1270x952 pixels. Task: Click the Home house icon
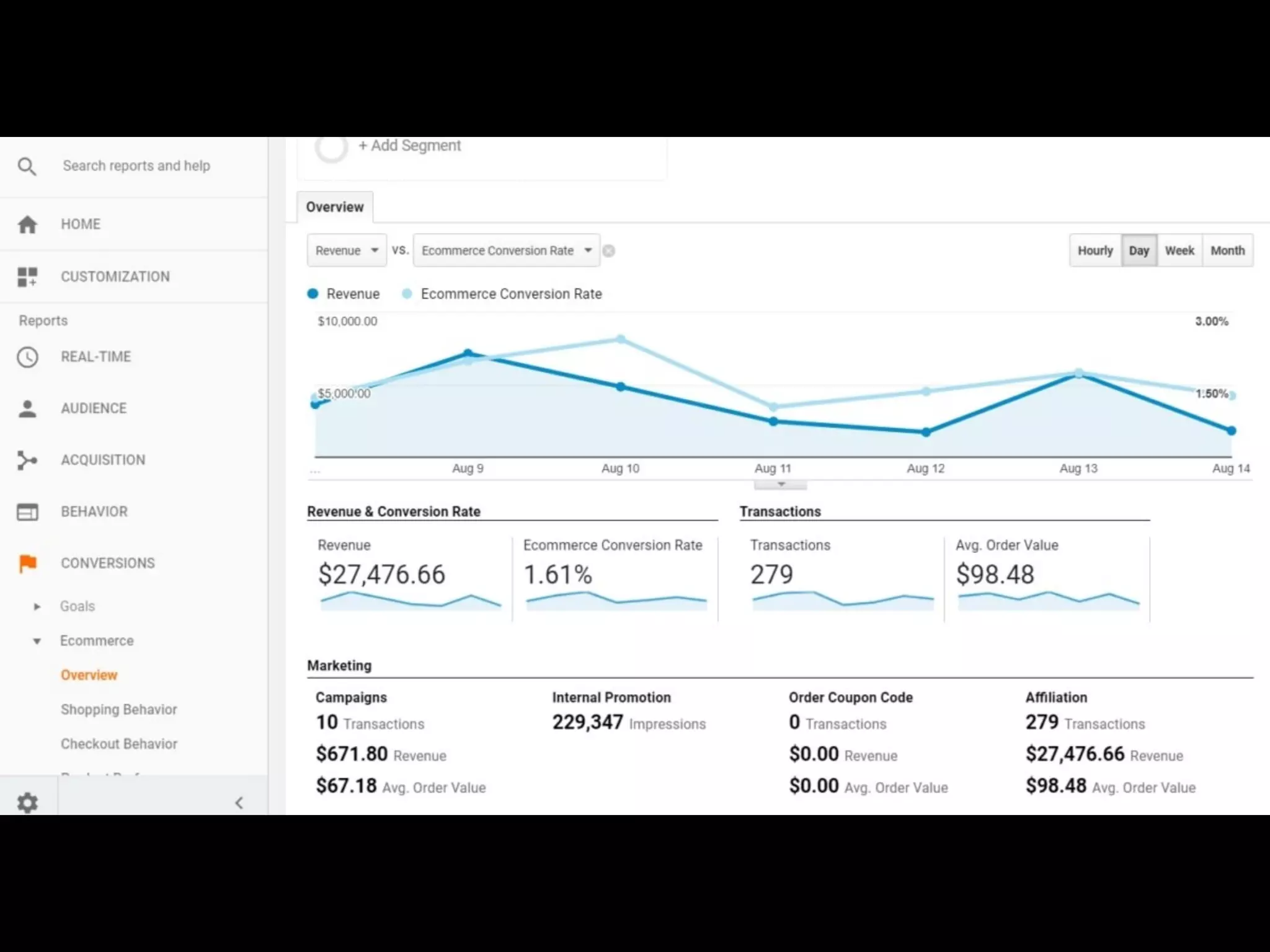(27, 224)
